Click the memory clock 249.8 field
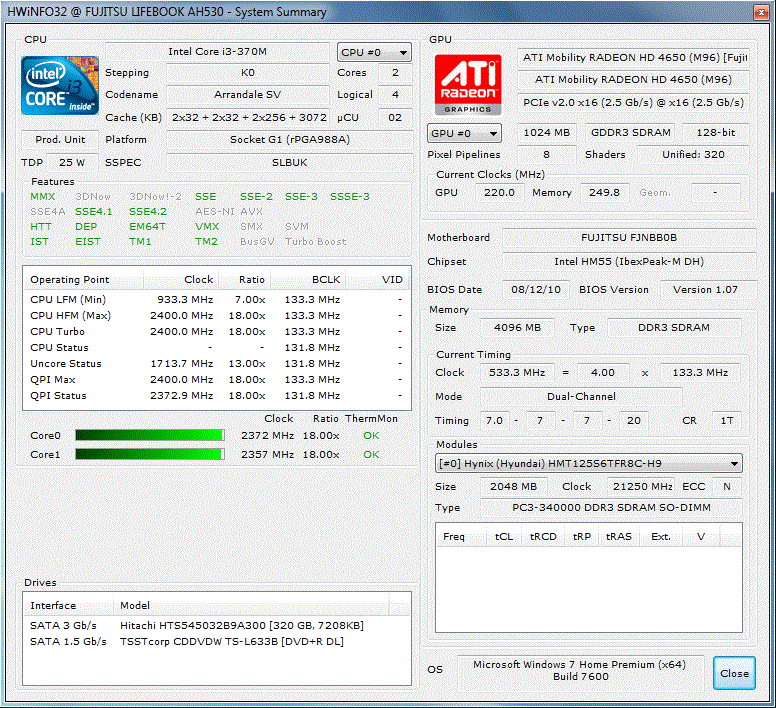 pyautogui.click(x=604, y=192)
